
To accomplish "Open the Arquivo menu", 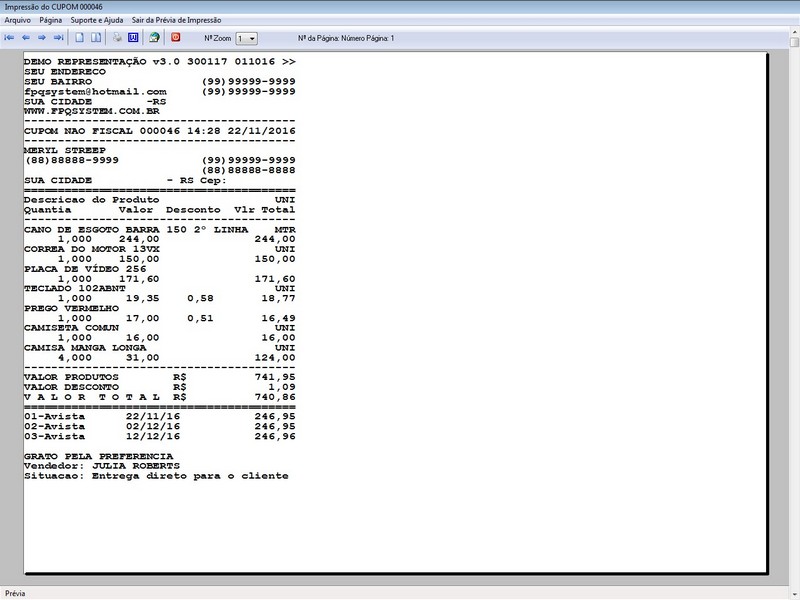I will coord(18,20).
